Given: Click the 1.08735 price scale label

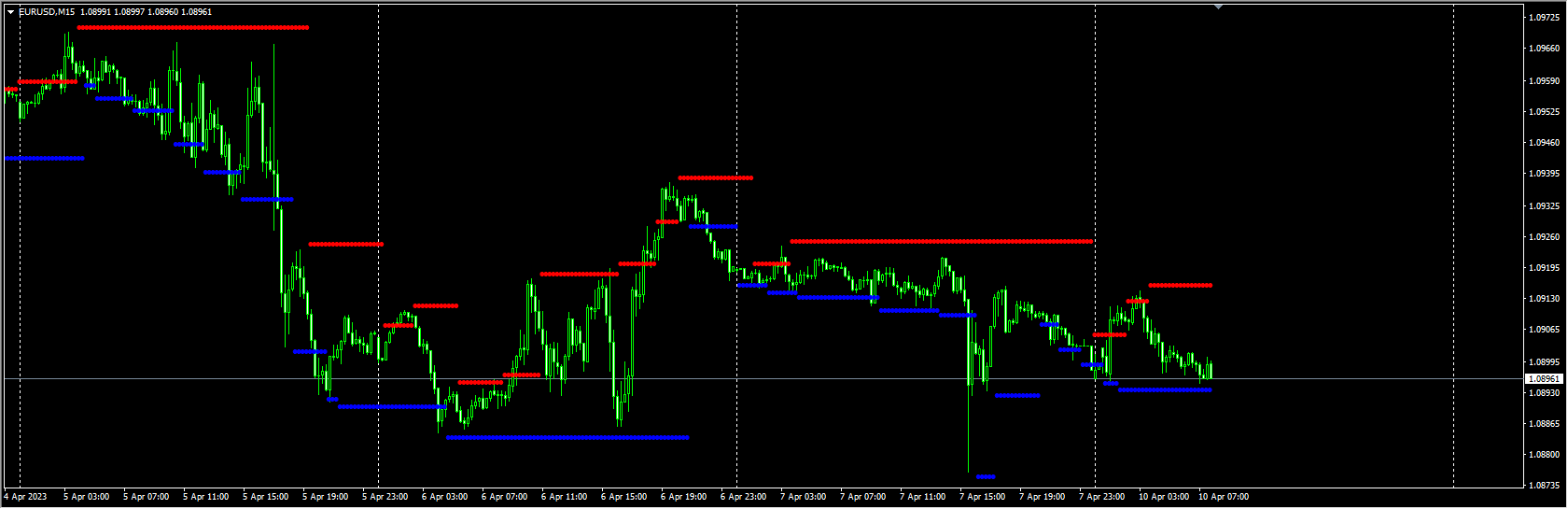Looking at the screenshot, I should point(1544,486).
